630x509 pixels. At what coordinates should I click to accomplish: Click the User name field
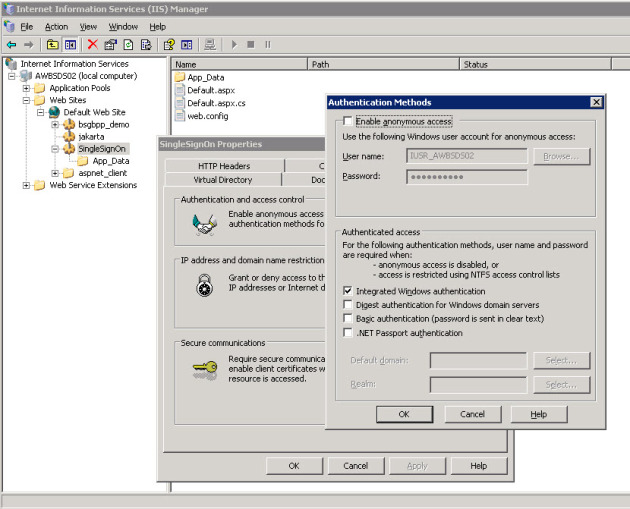pyautogui.click(x=467, y=156)
